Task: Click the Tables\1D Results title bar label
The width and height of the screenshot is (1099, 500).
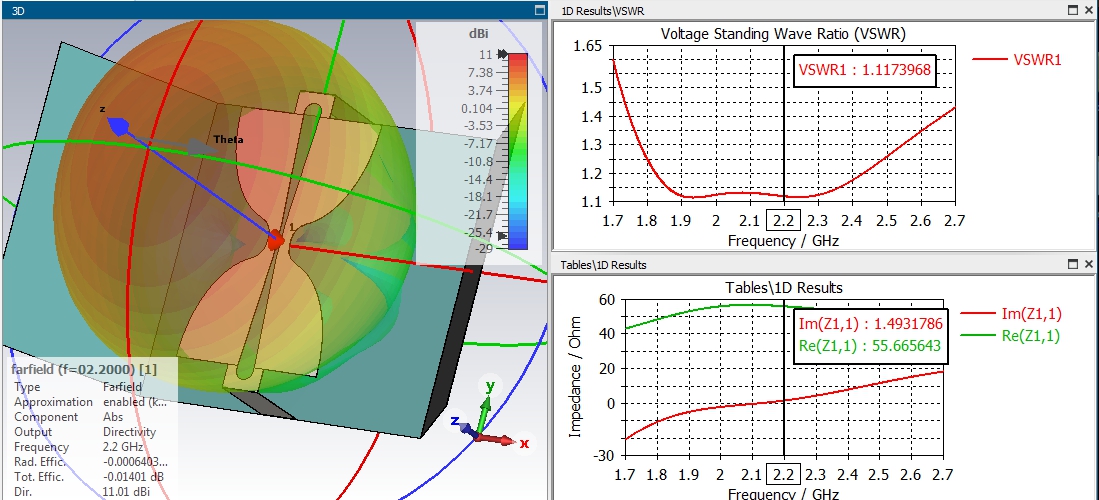Action: tap(602, 265)
